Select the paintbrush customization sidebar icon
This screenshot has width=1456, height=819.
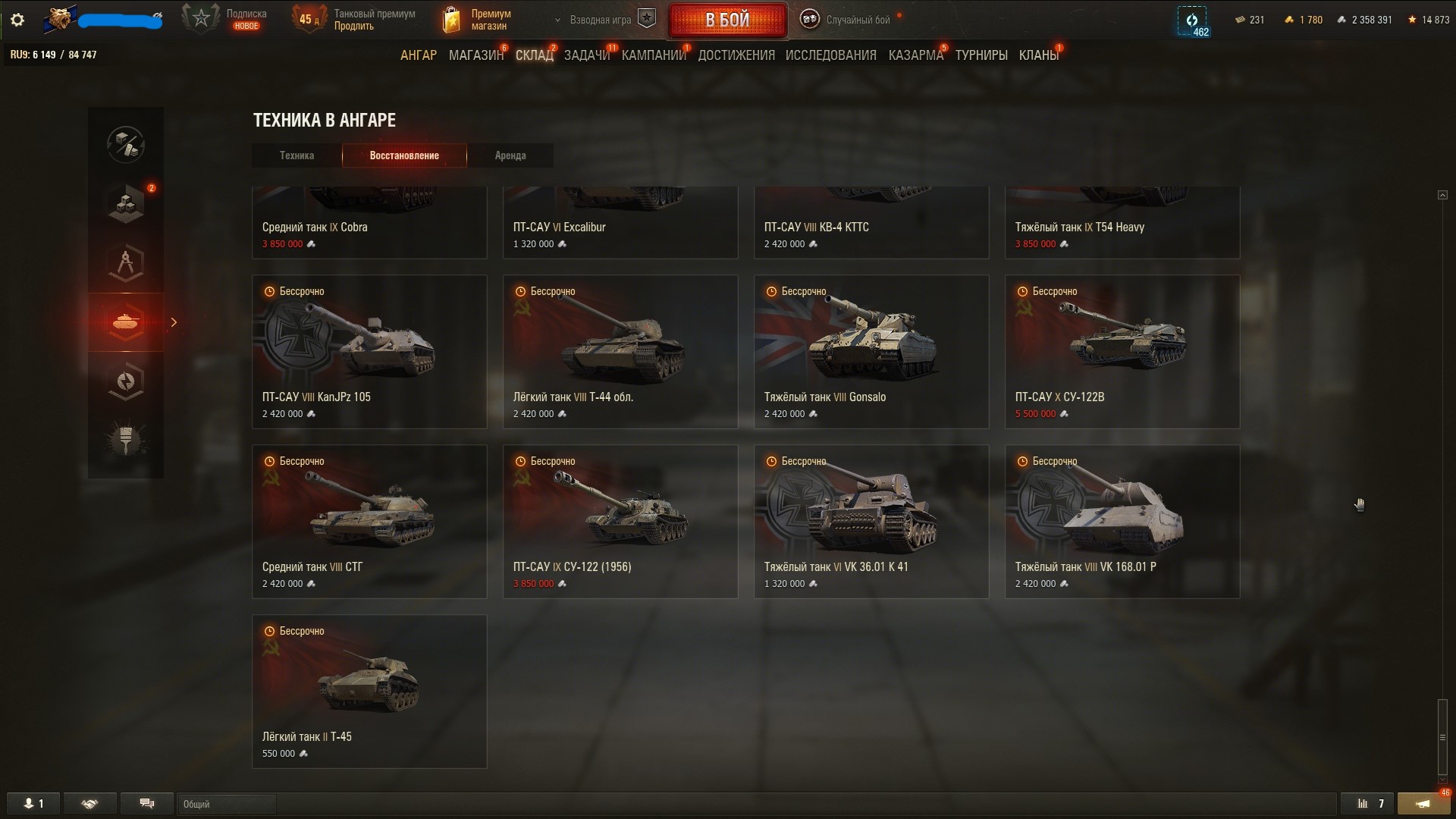coord(126,440)
